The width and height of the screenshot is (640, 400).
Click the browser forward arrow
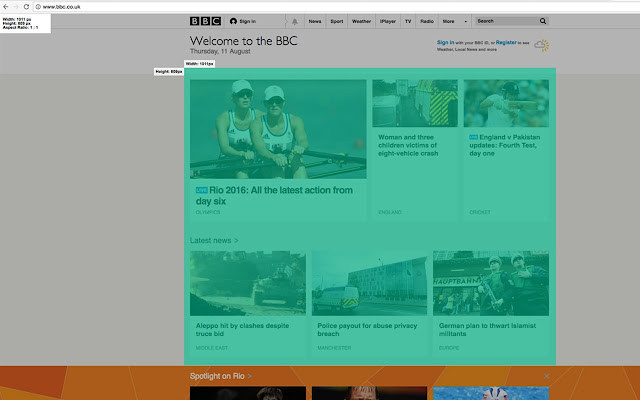(x=16, y=7)
